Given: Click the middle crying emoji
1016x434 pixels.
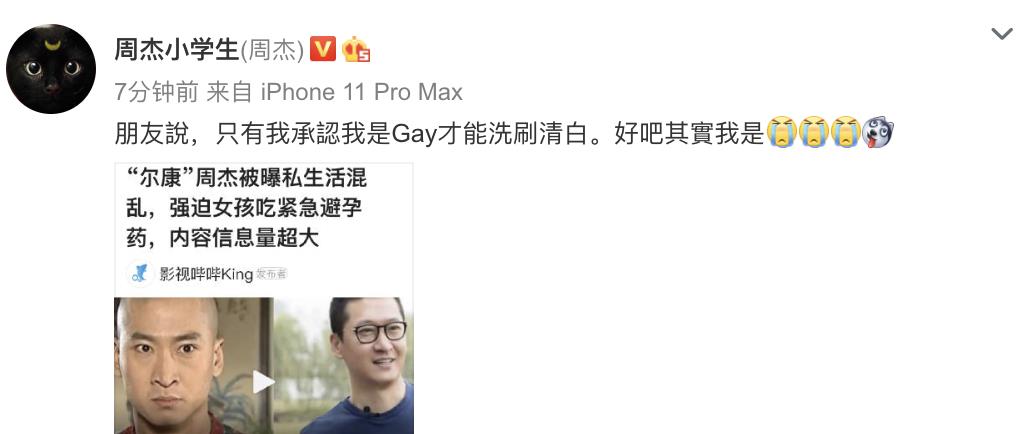Looking at the screenshot, I should pyautogui.click(x=814, y=132).
